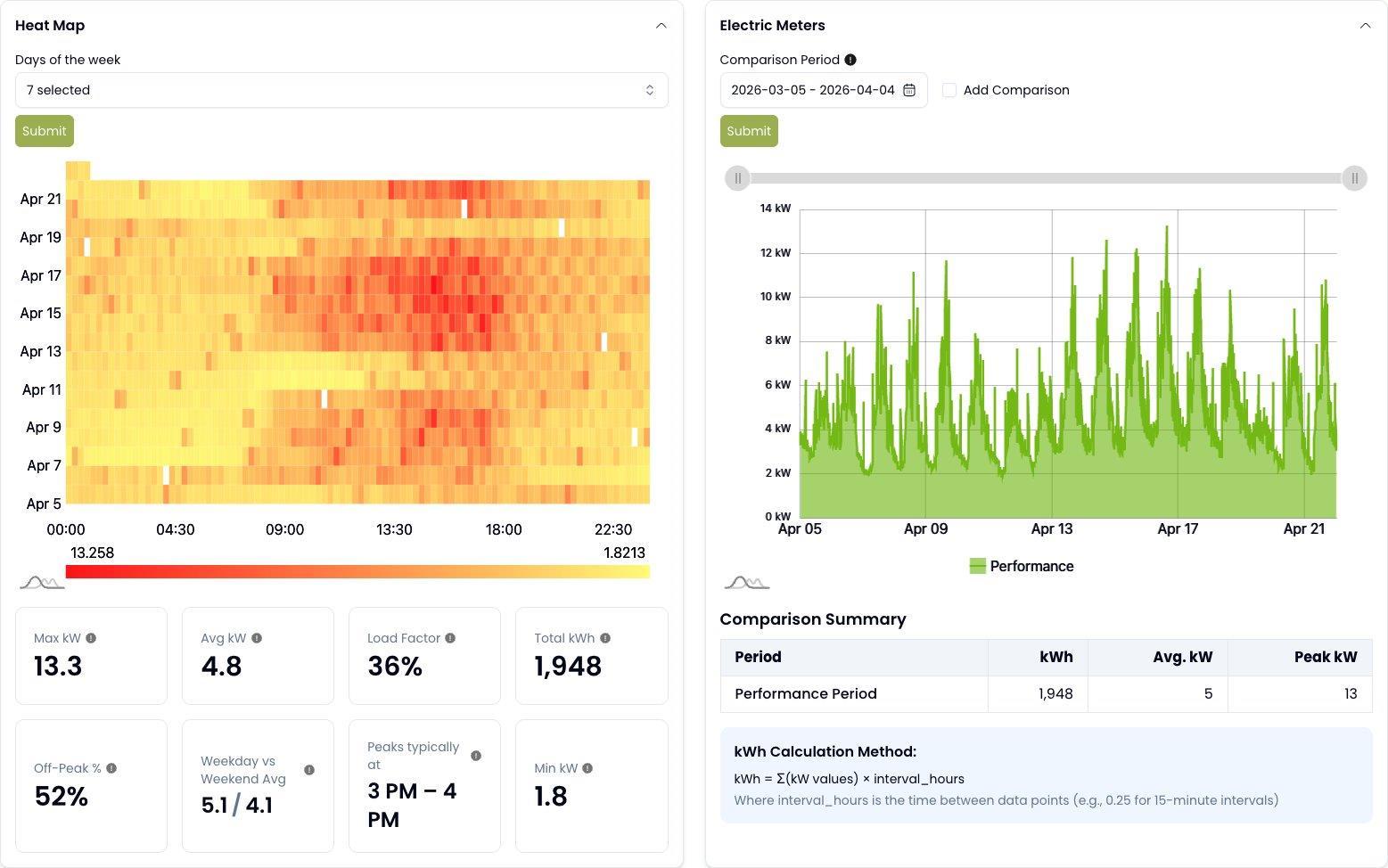
Task: Open the Days of the week dropdown
Action: (341, 90)
